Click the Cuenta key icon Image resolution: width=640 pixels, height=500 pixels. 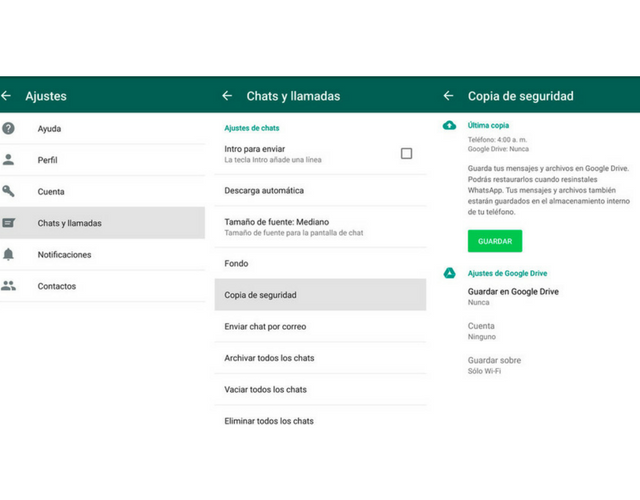[x=9, y=191]
